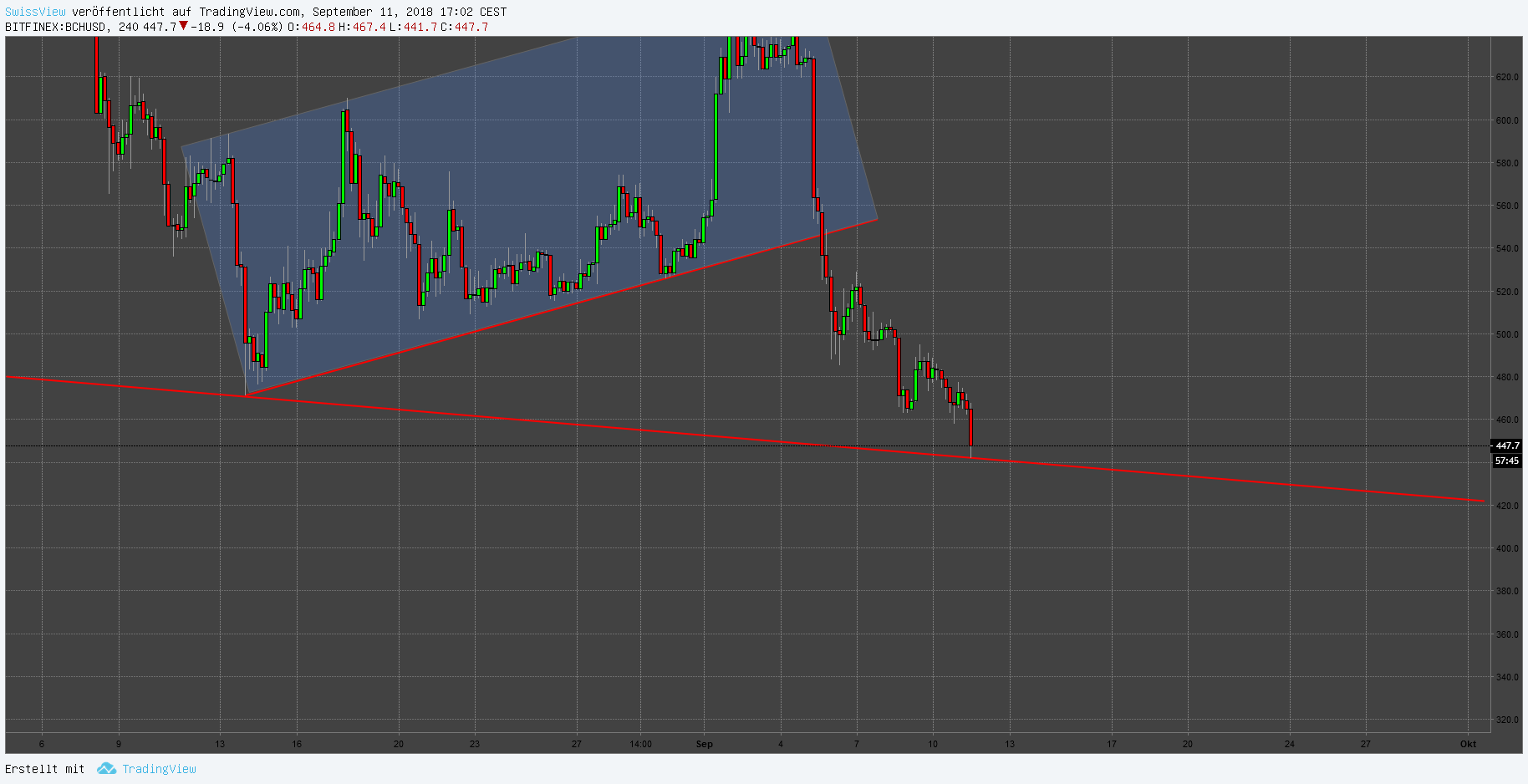Click the Sep month label on time axis
The image size is (1528, 784).
coord(705,744)
